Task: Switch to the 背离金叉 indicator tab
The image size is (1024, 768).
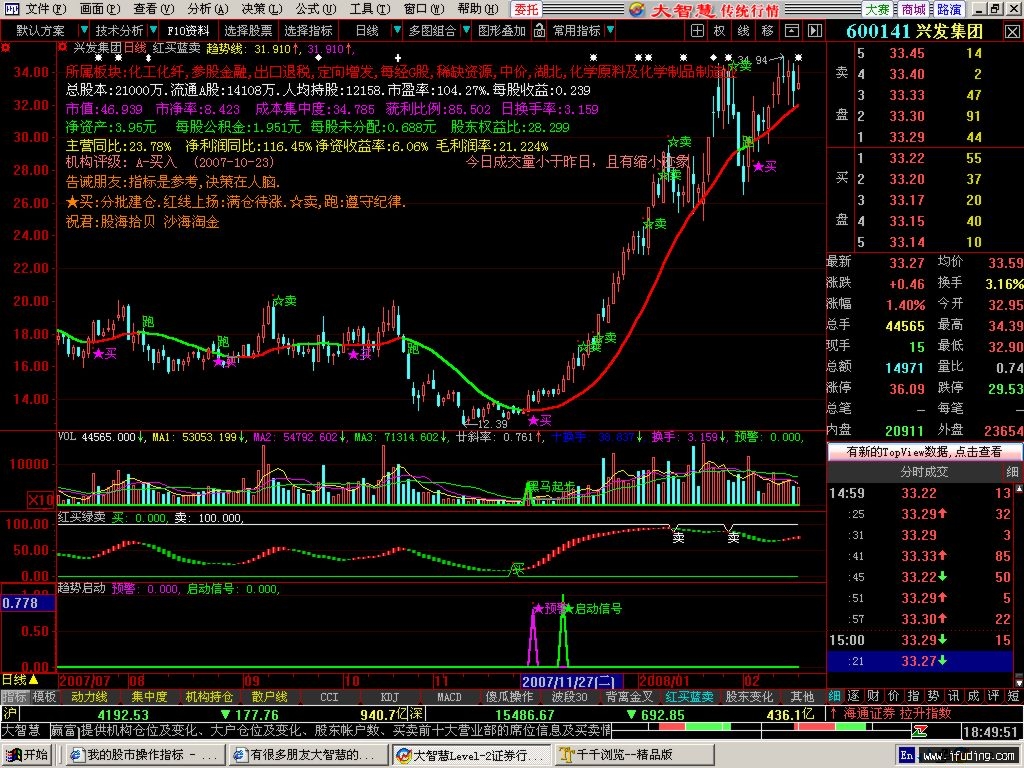Action: 629,697
